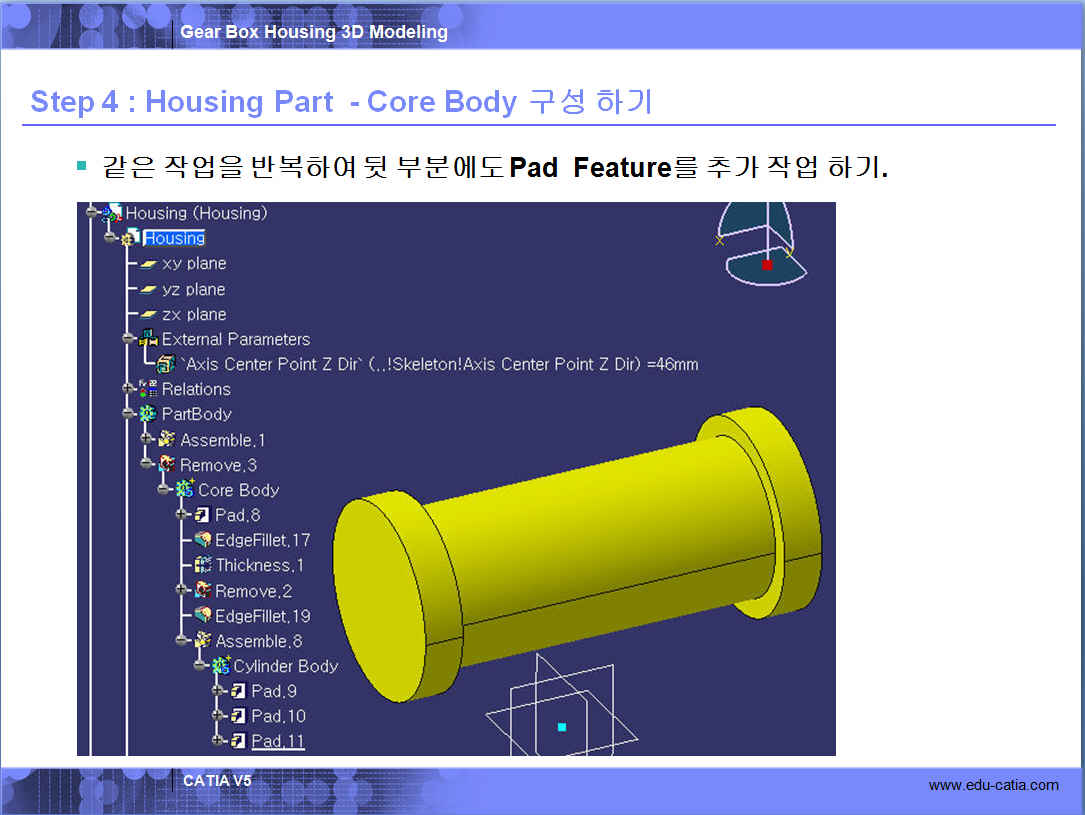
Task: Click the xy plane icon
Action: (x=149, y=264)
